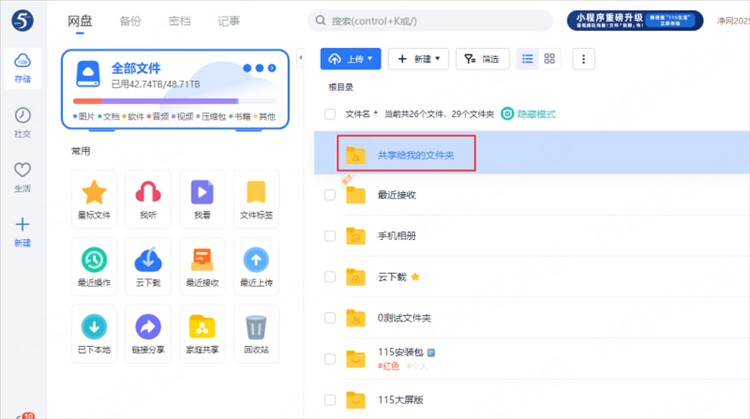Screen dimensions: 750x419
Task: Toggle 文件名 sort order arrow
Action: pyautogui.click(x=375, y=113)
